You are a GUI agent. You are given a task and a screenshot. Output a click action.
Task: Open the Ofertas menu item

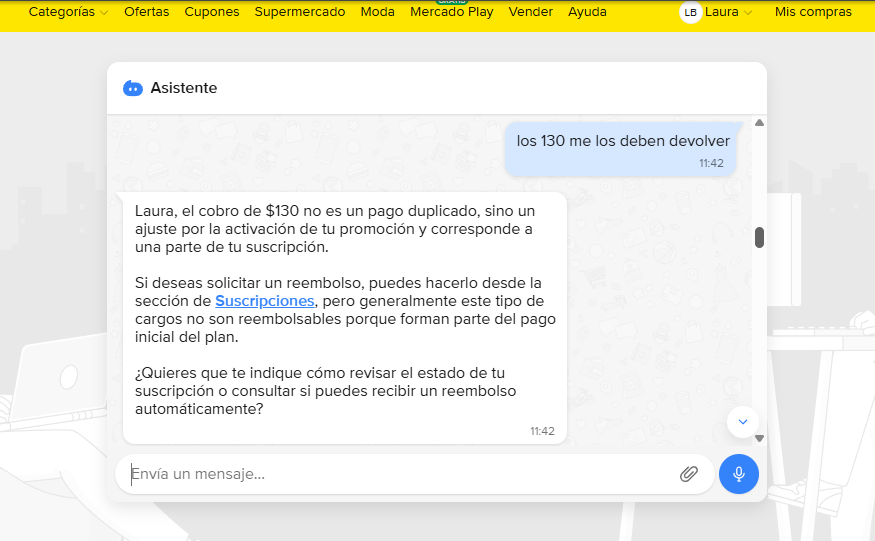146,12
